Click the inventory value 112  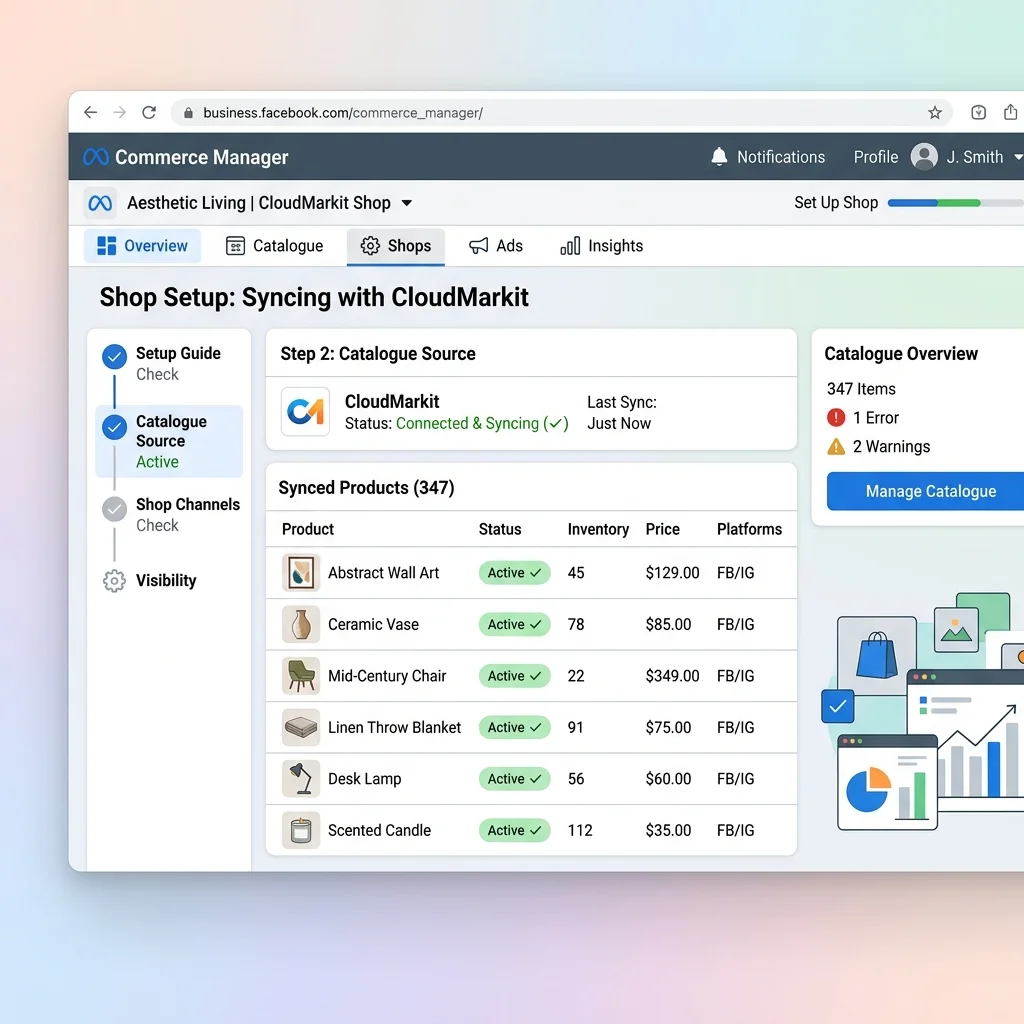(580, 831)
